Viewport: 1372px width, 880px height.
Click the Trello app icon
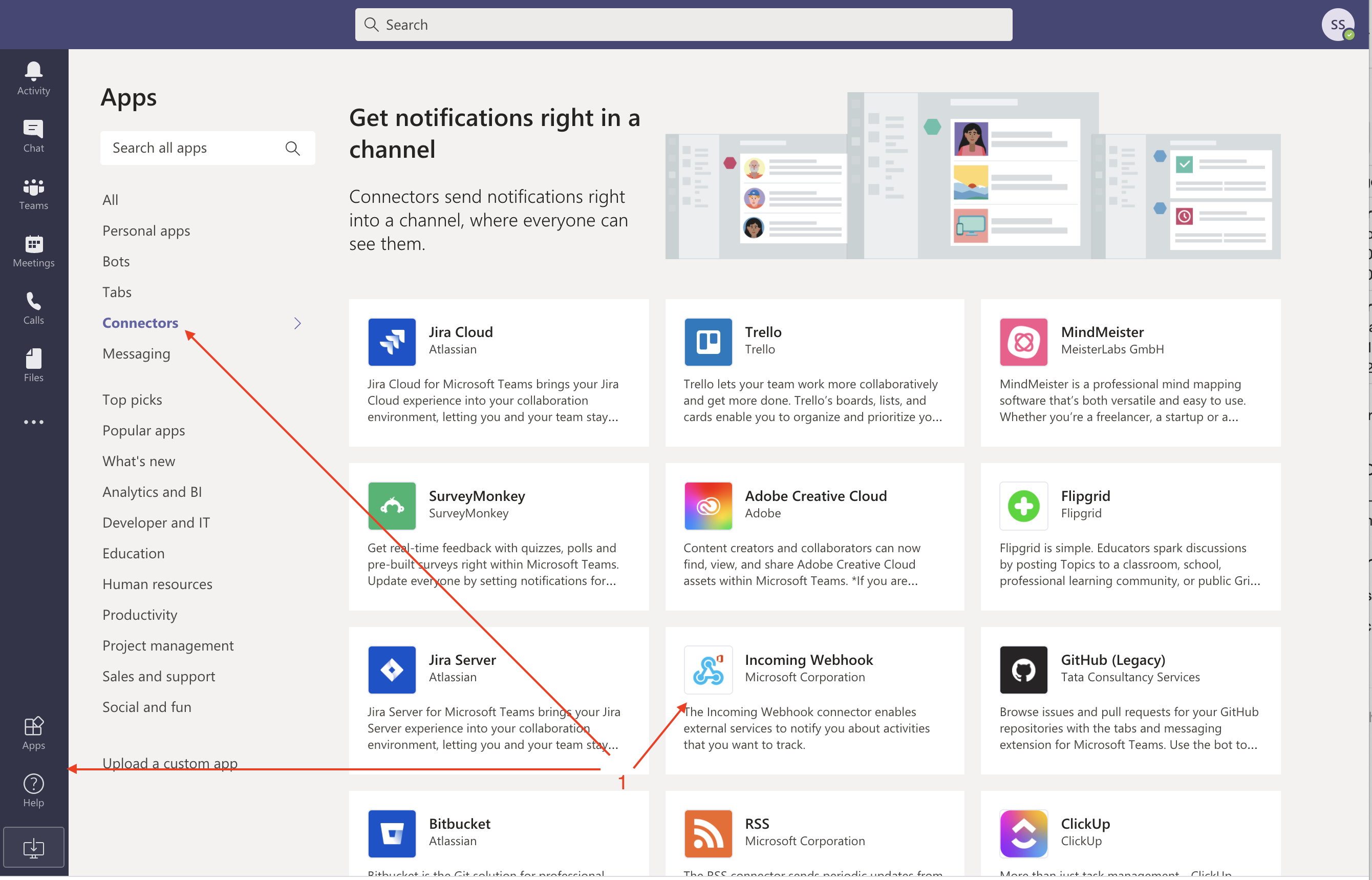[708, 342]
